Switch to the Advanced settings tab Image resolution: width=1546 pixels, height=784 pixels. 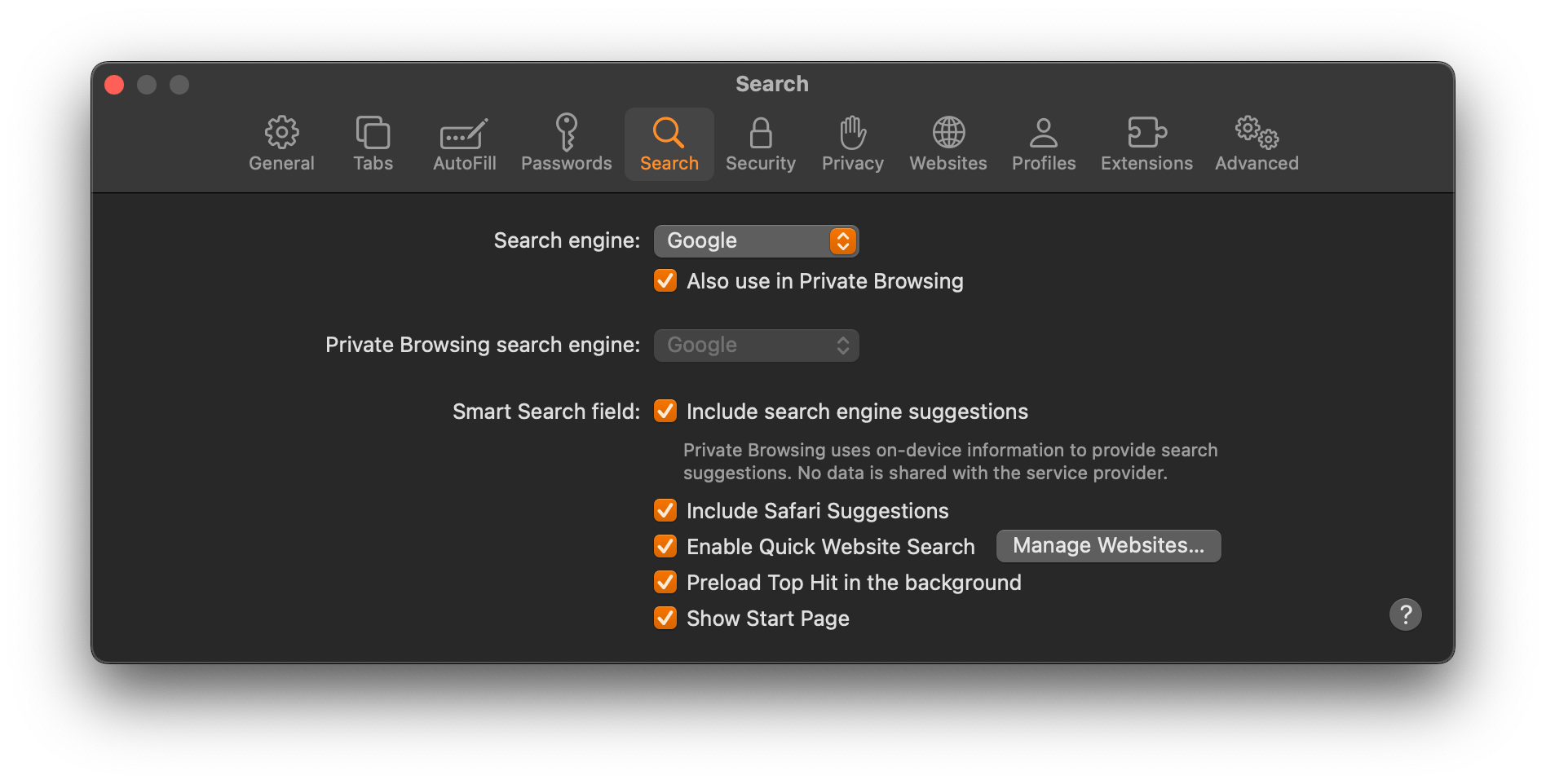pos(1257,144)
